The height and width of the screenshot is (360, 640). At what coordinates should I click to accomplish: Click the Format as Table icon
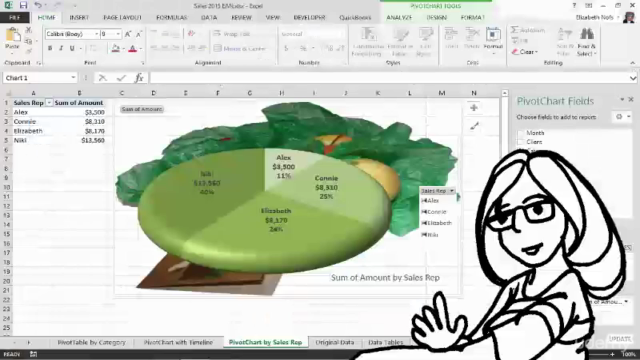tap(400, 34)
